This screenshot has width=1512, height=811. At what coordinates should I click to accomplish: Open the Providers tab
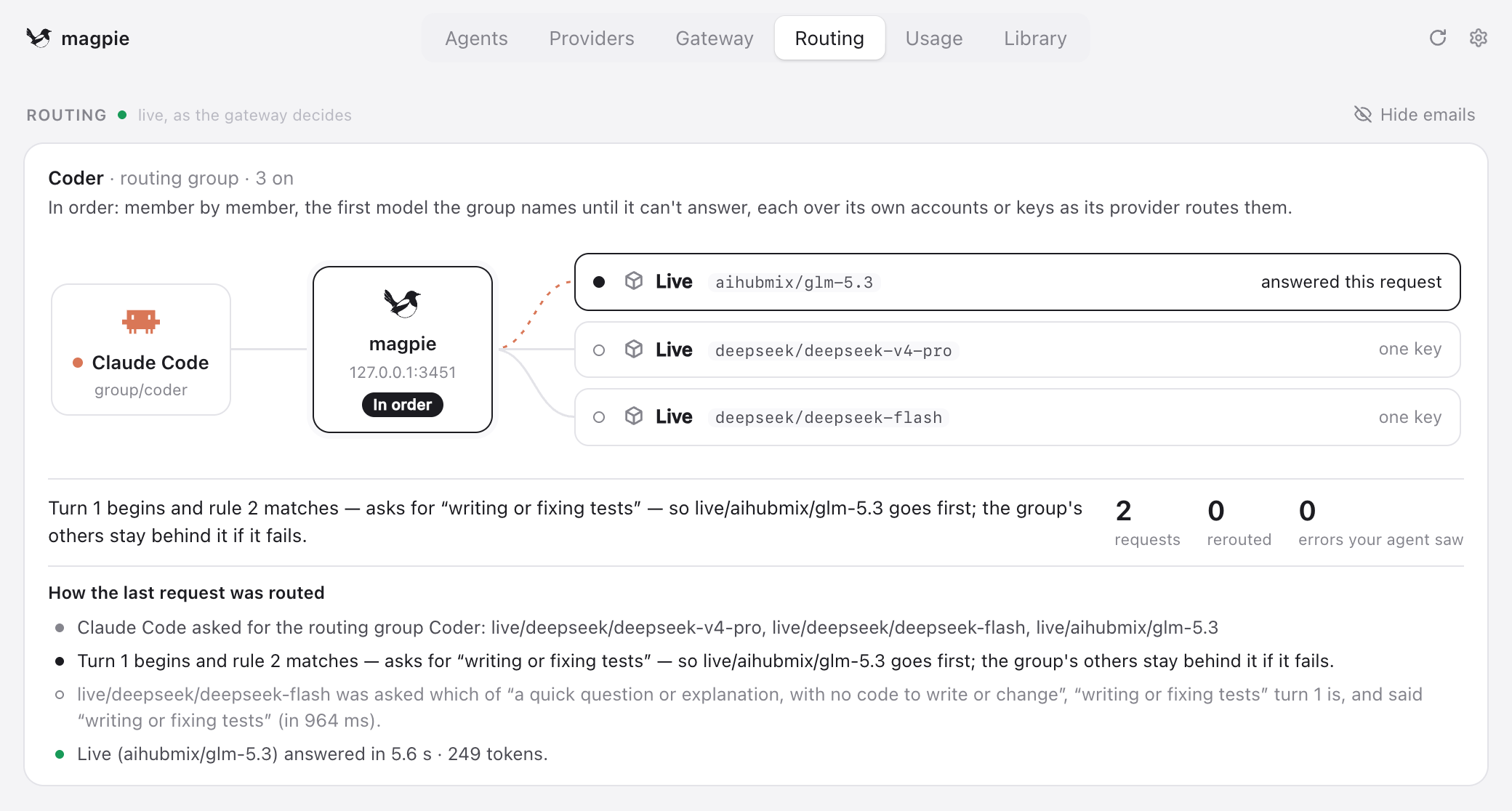coord(592,38)
